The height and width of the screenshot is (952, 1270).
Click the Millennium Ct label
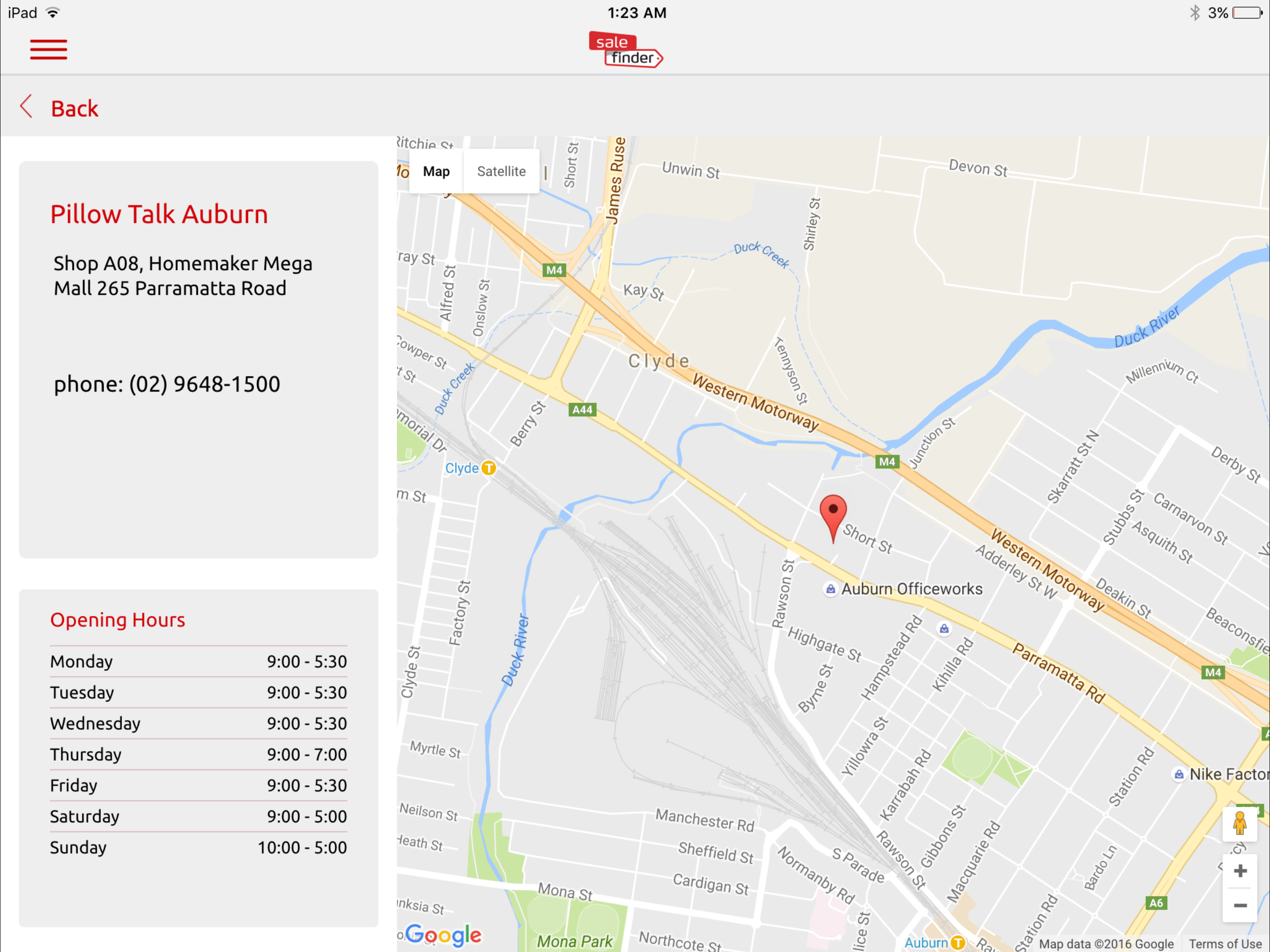pyautogui.click(x=1162, y=371)
